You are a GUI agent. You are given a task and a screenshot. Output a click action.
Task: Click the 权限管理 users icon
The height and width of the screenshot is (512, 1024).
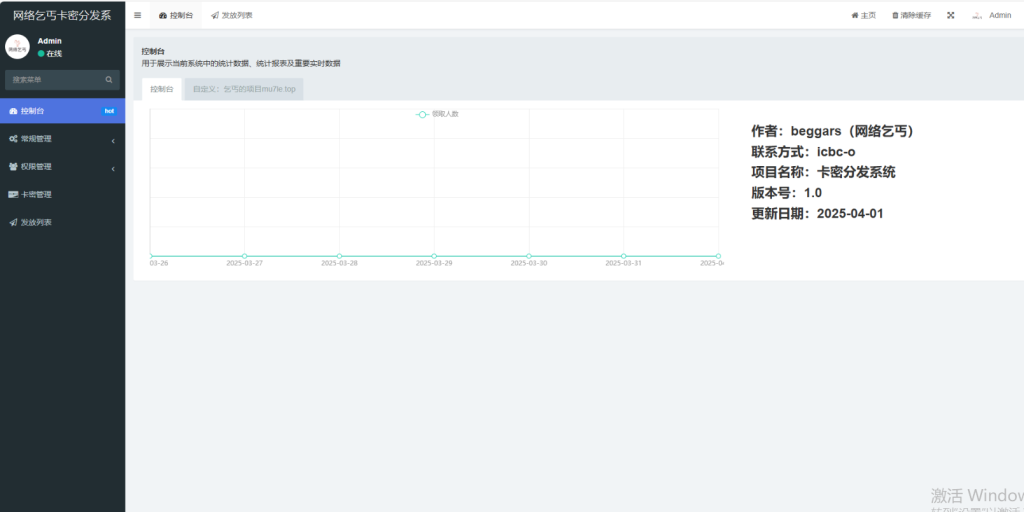tap(13, 167)
